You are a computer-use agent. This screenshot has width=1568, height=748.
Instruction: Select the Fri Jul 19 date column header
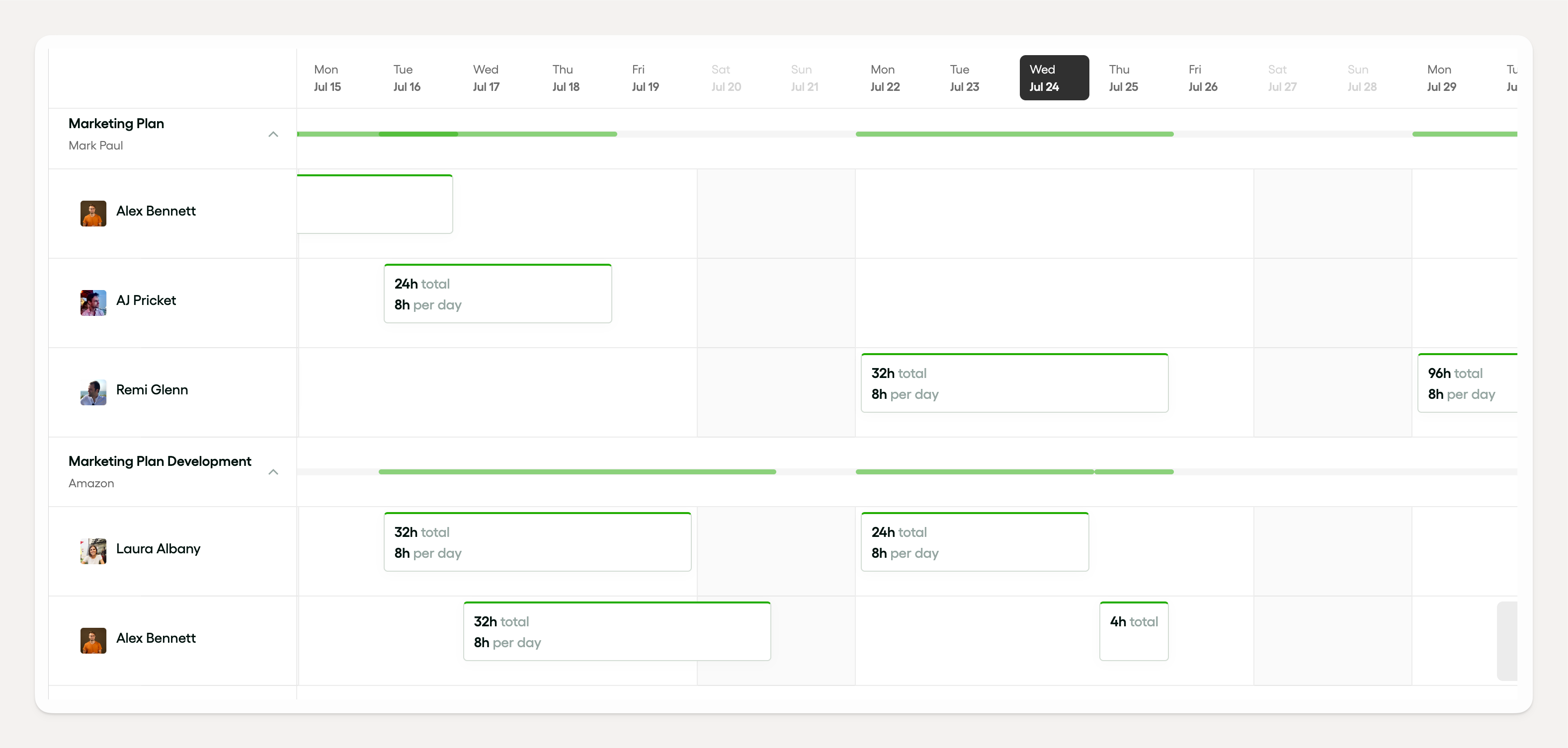pyautogui.click(x=645, y=78)
